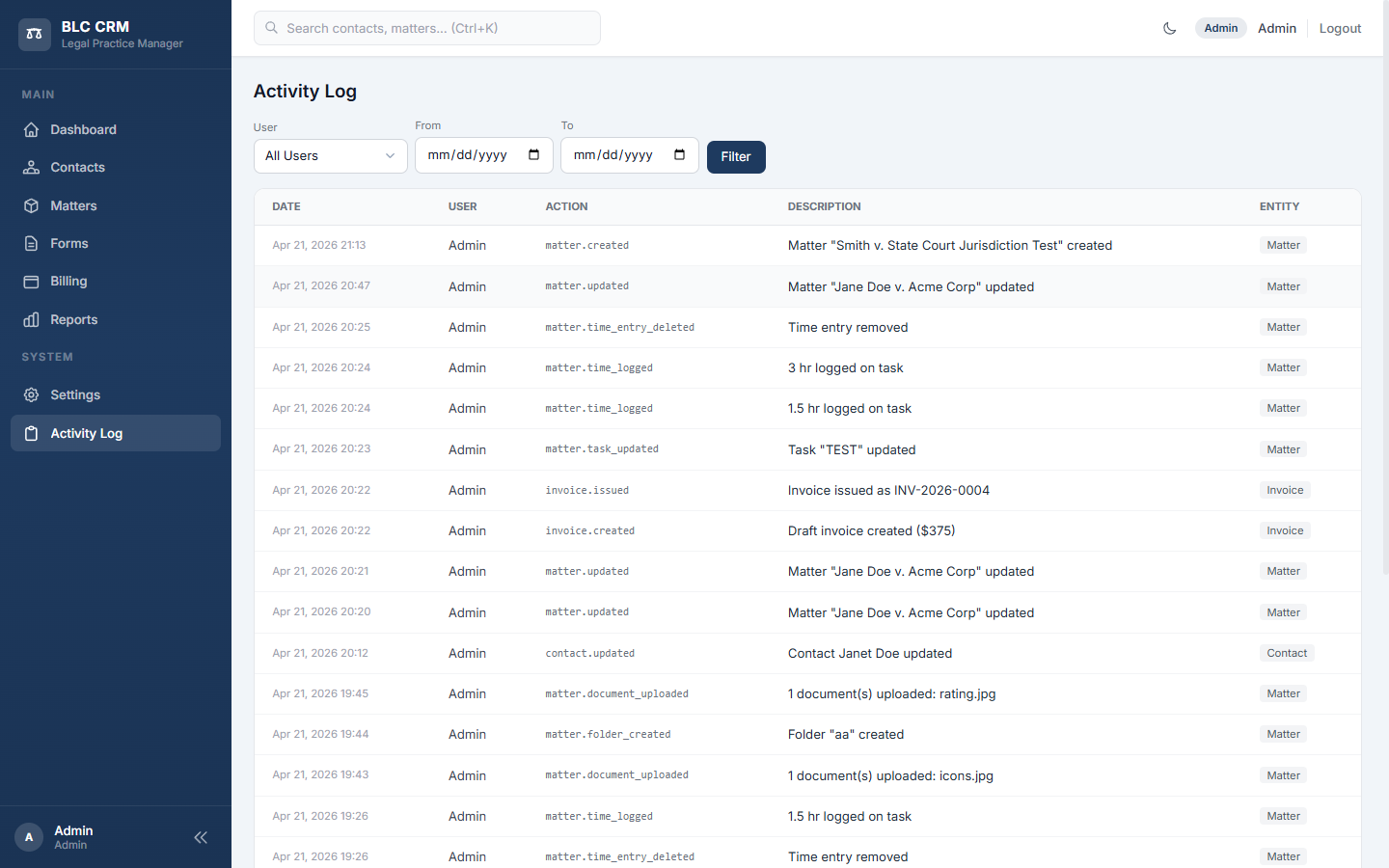The width and height of the screenshot is (1389, 868).
Task: Open the All Users dropdown
Action: tap(331, 156)
